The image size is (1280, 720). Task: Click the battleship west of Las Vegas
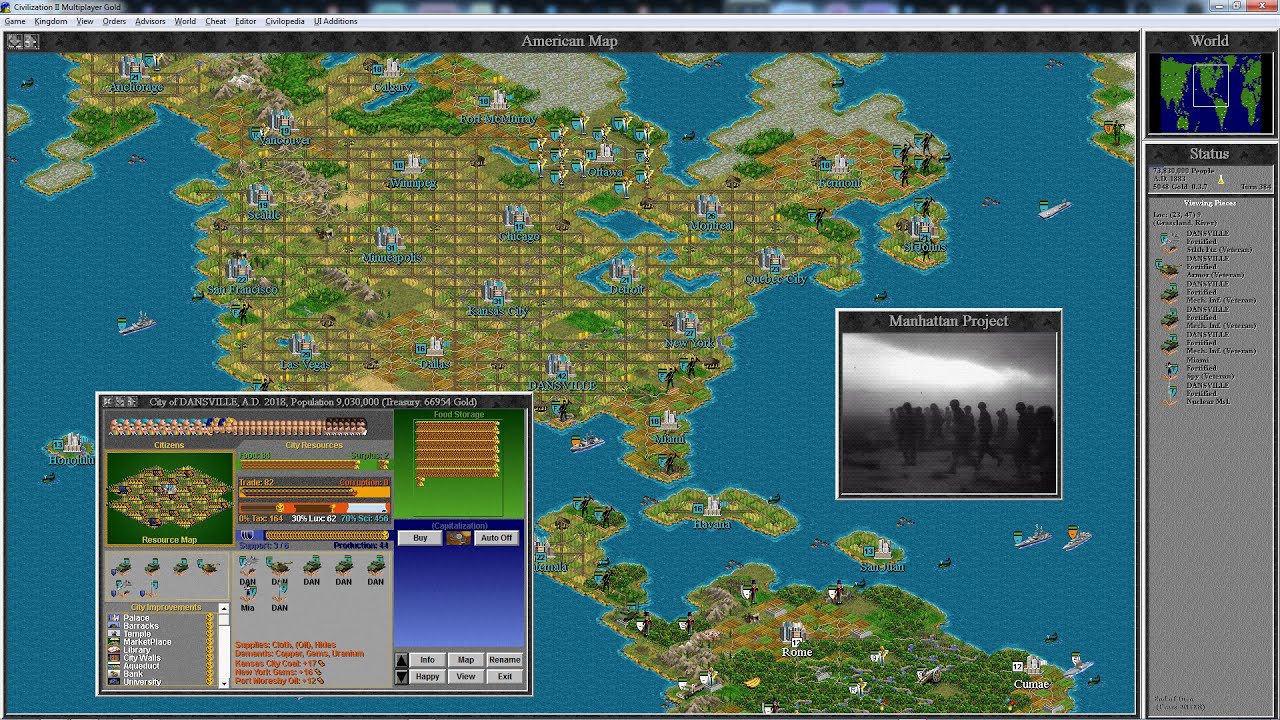[x=136, y=324]
